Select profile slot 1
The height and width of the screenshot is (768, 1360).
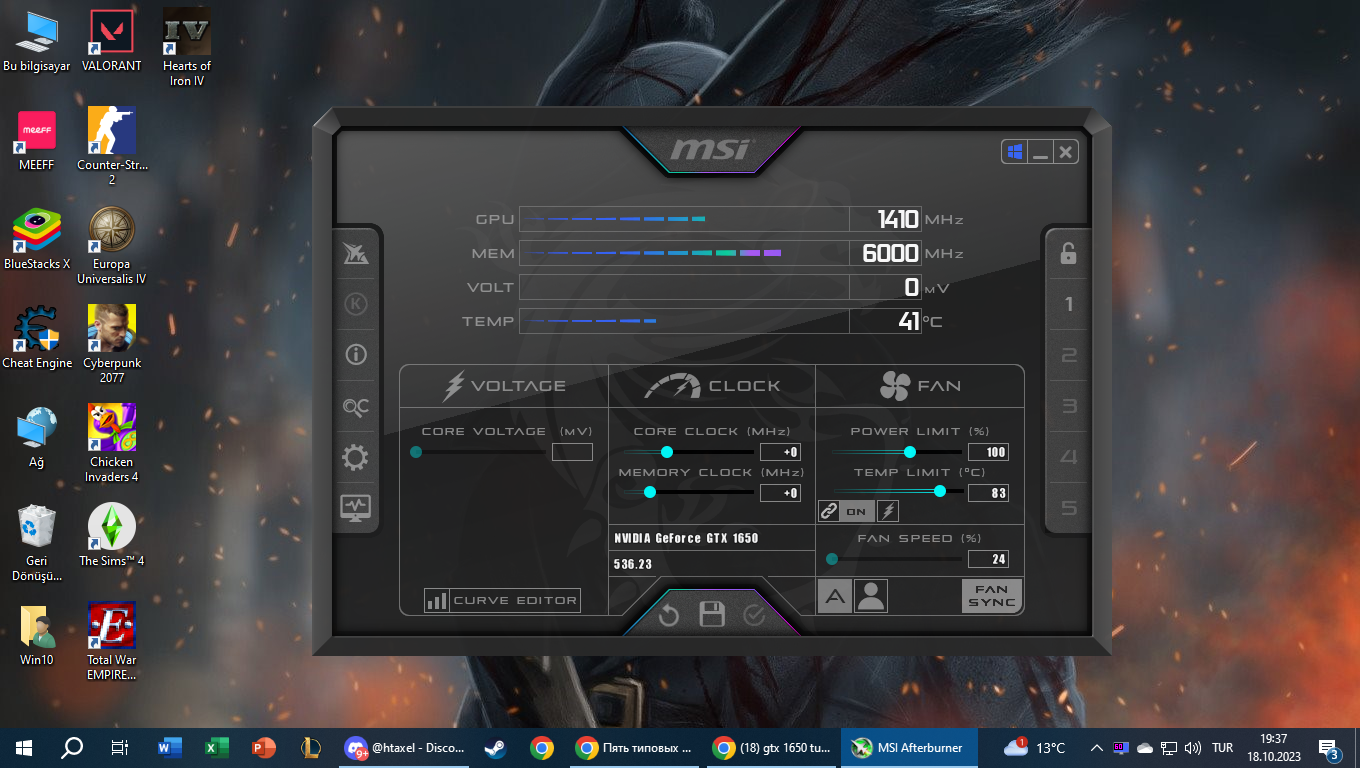pos(1068,304)
